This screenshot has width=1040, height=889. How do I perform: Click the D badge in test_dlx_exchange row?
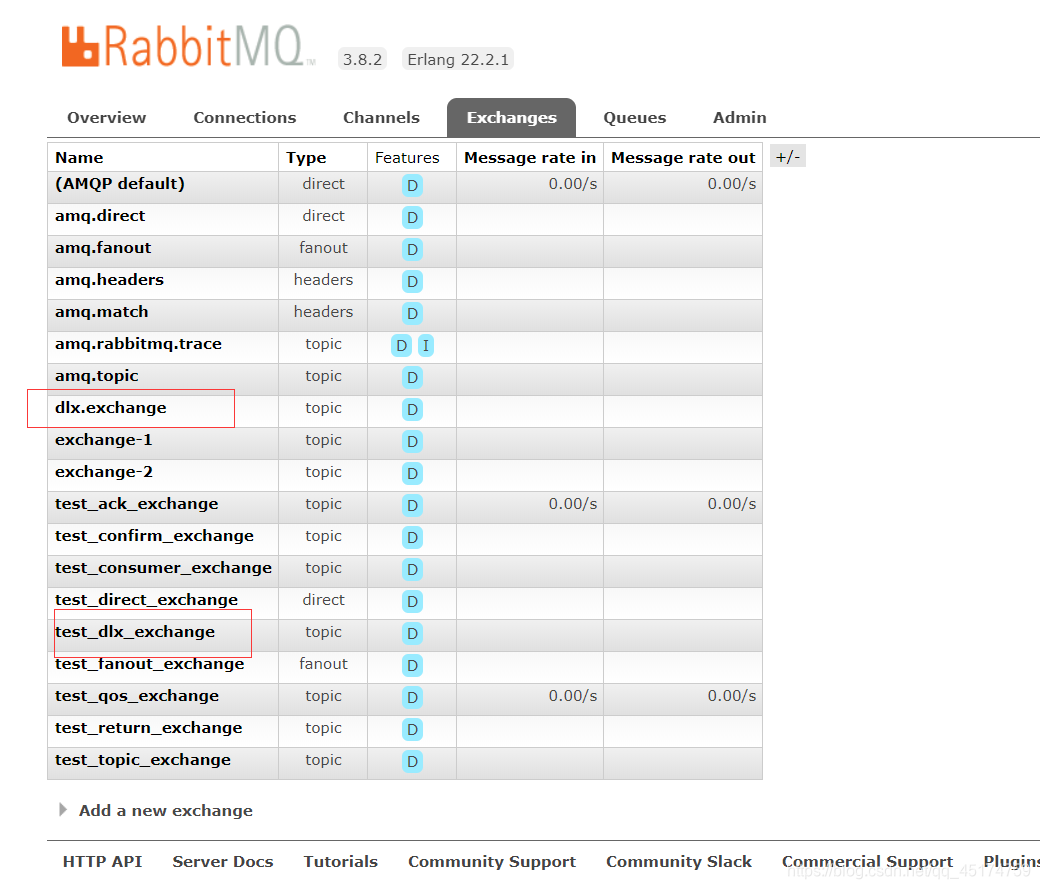pyautogui.click(x=412, y=634)
